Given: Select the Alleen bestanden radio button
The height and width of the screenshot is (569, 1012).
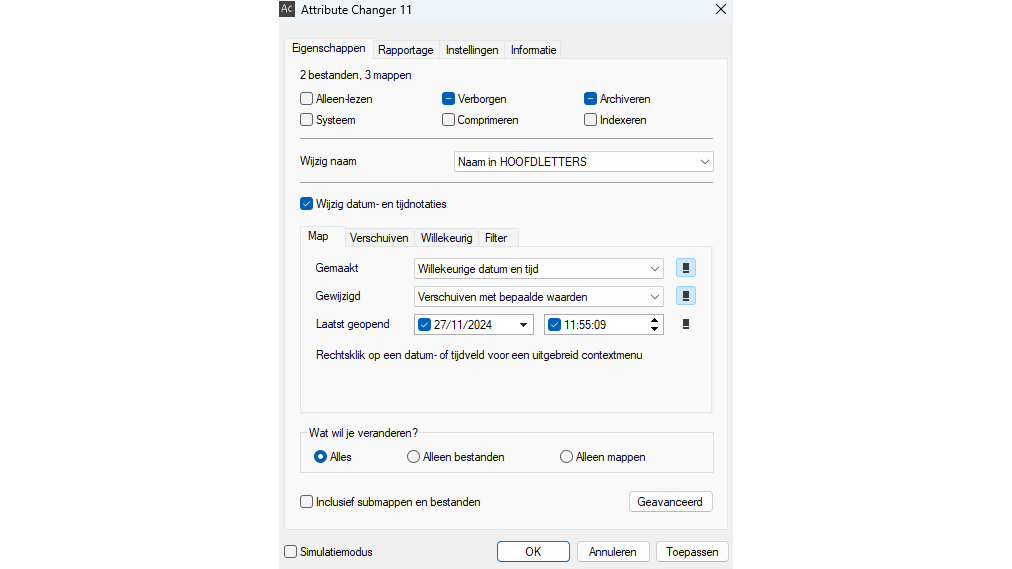Looking at the screenshot, I should point(414,457).
